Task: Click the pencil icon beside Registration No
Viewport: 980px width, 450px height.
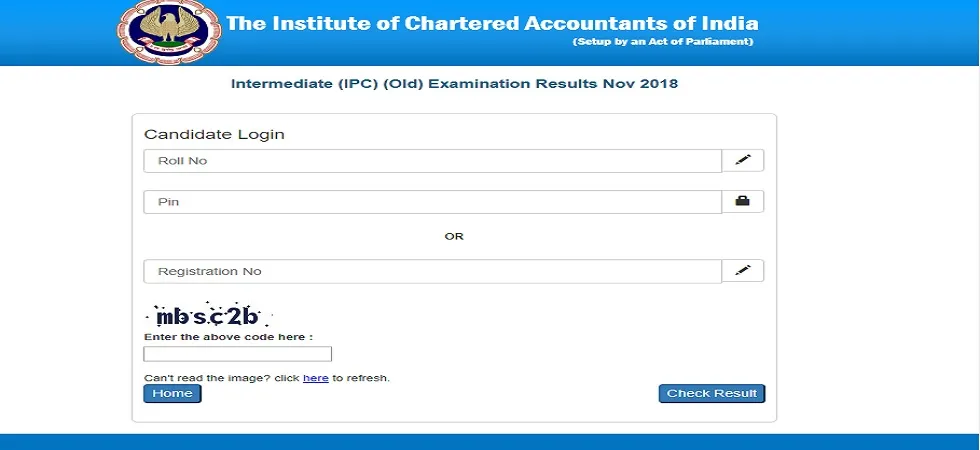Action: (742, 271)
